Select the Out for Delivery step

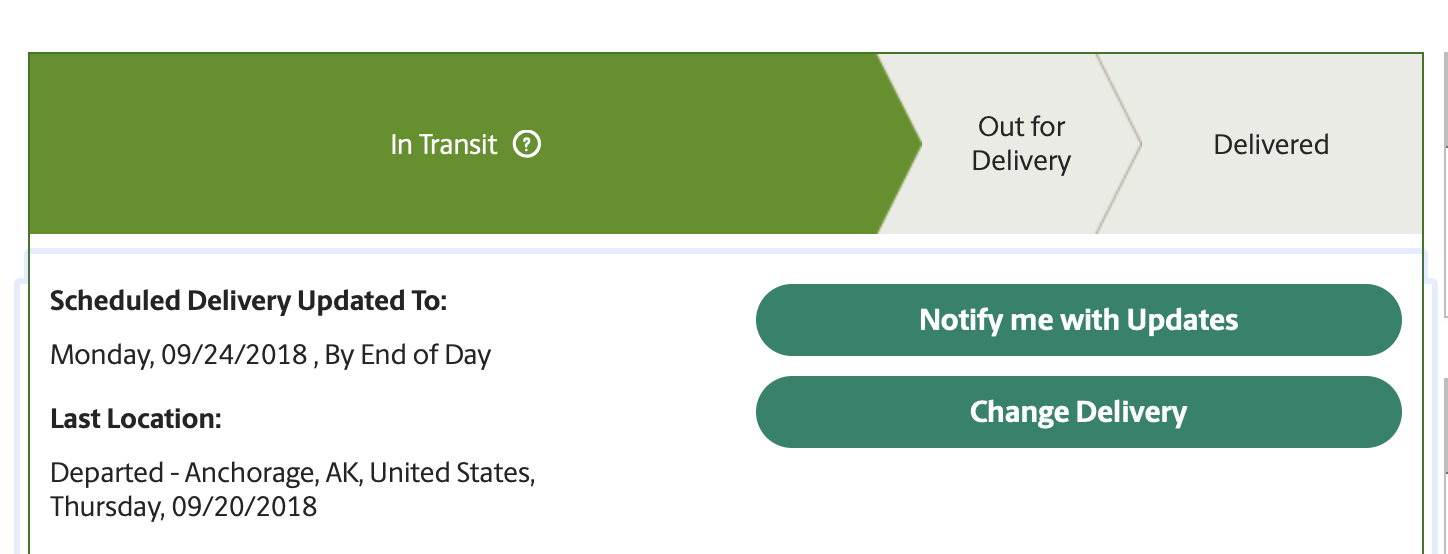(x=1021, y=144)
